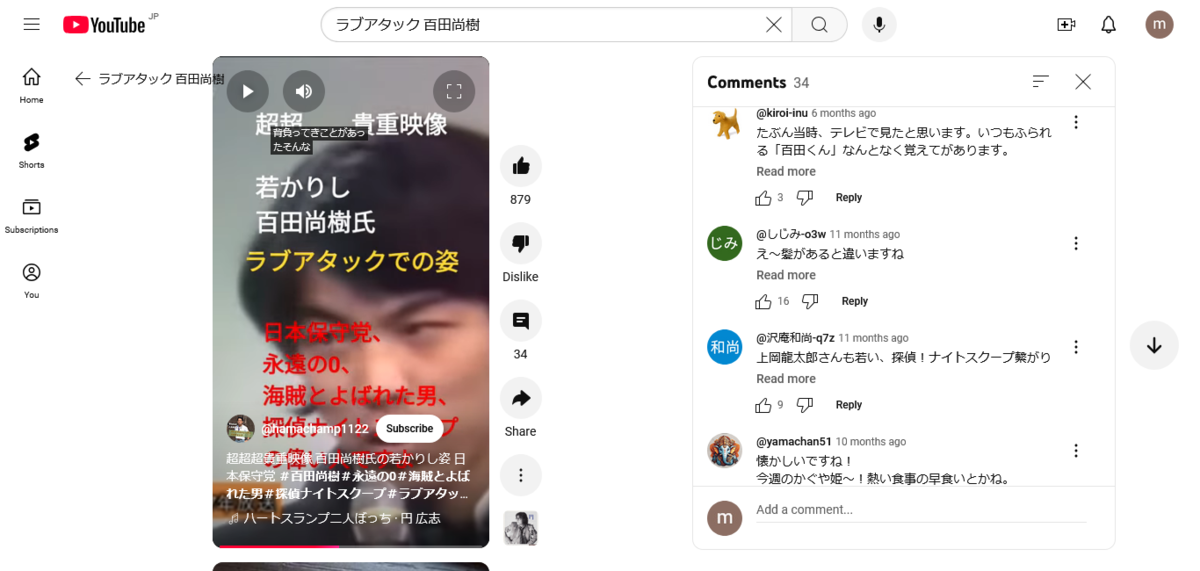The image size is (1200, 571).
Task: Open comments sort options
Action: tap(1041, 82)
